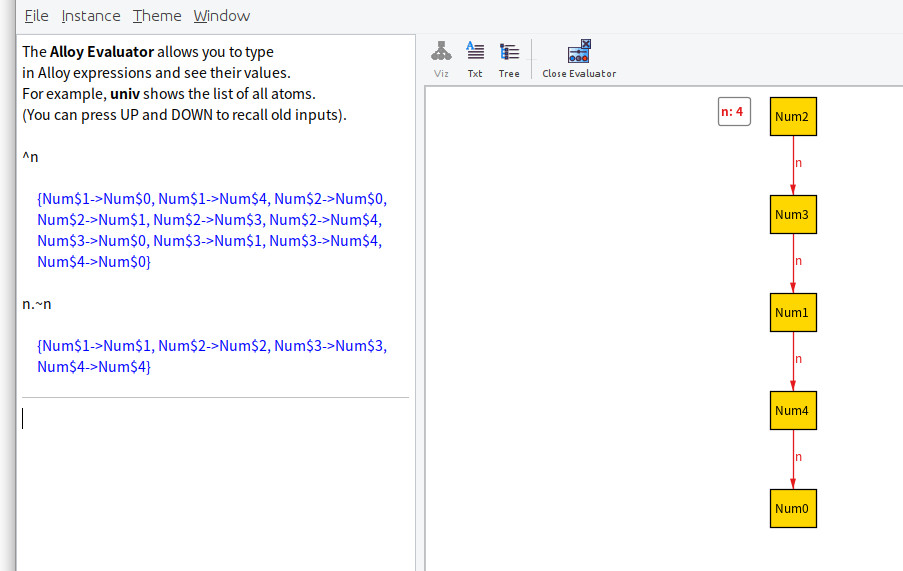Click the n.~n result output text

pos(211,356)
